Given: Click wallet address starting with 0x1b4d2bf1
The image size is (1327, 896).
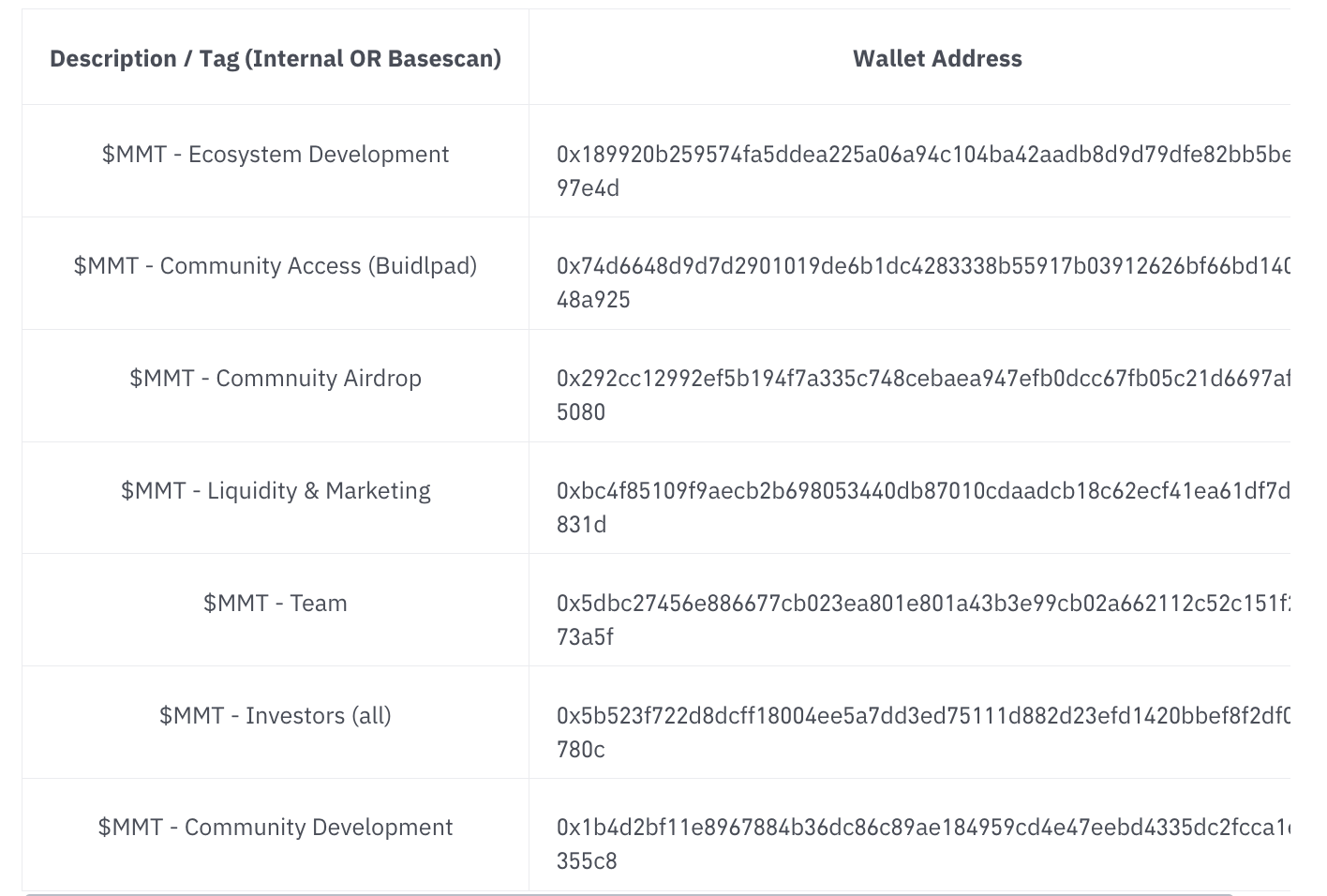Looking at the screenshot, I should (x=922, y=828).
